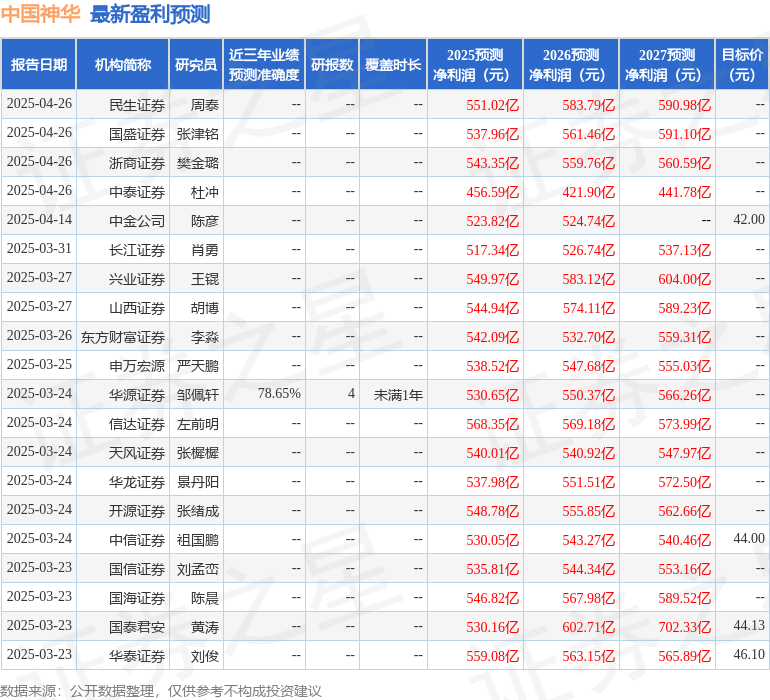Click the 551.02亿 2025 profit value
Viewport: 770px width, 700px height.
493,105
